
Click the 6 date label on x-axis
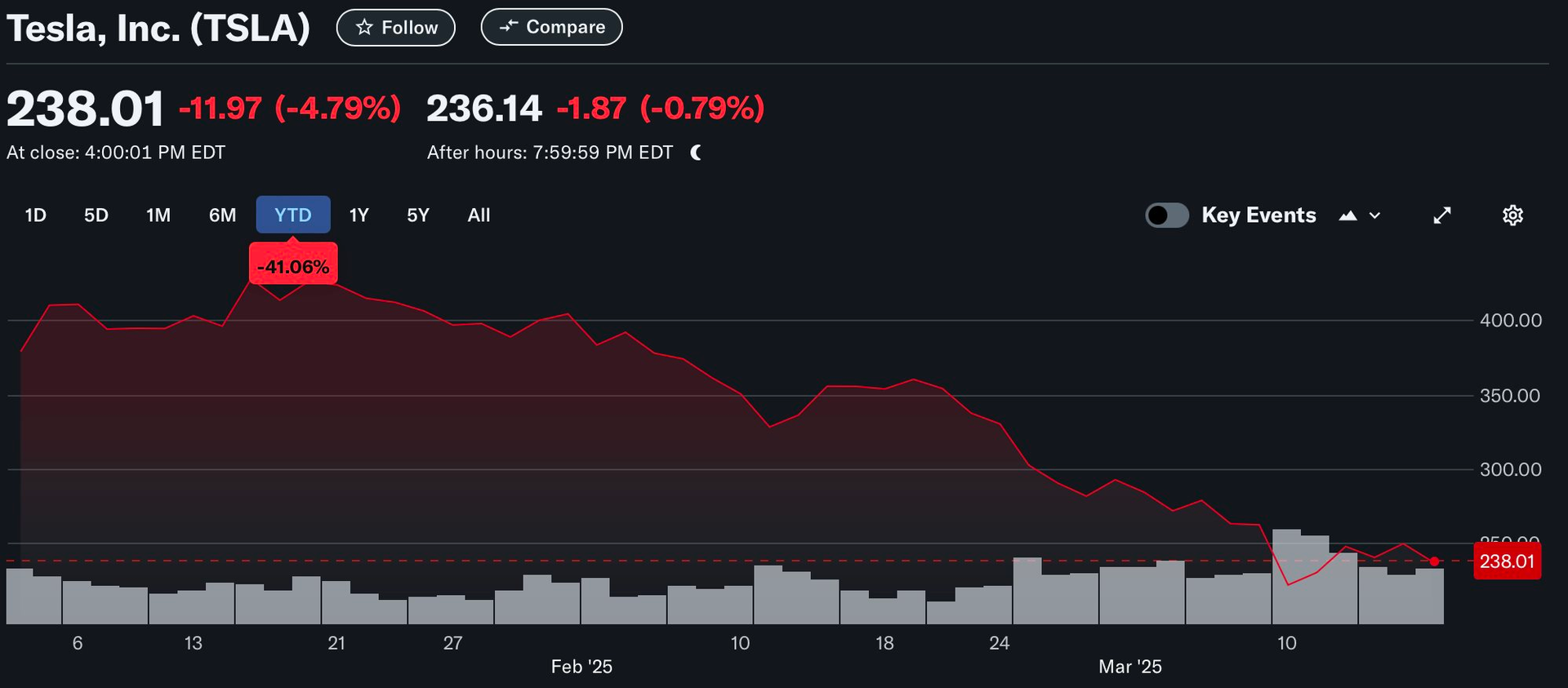tap(78, 643)
